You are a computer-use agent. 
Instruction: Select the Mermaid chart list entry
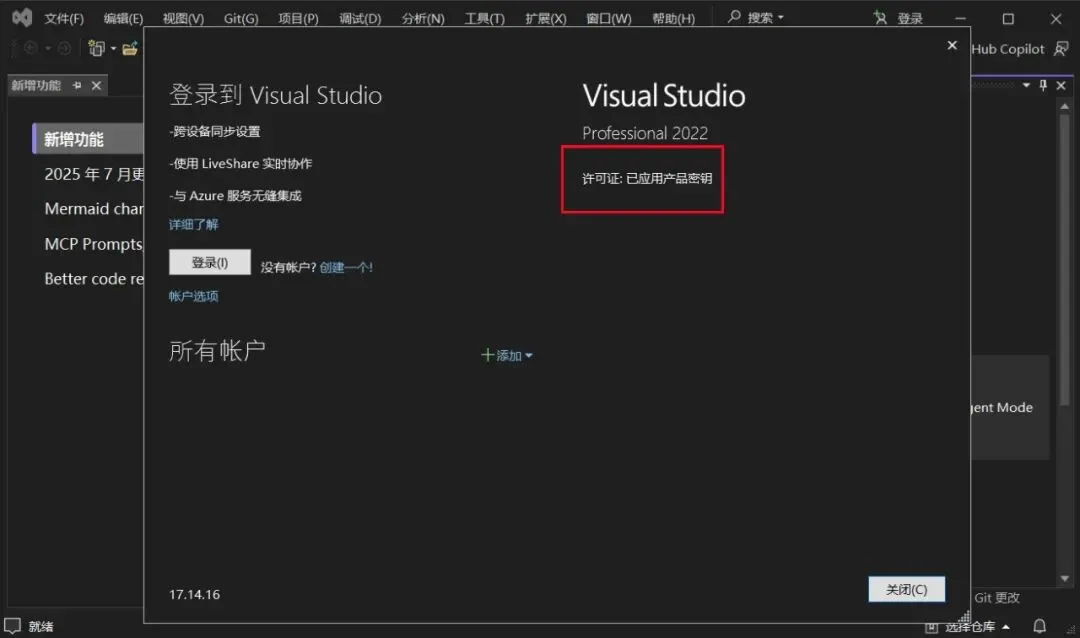coord(94,209)
